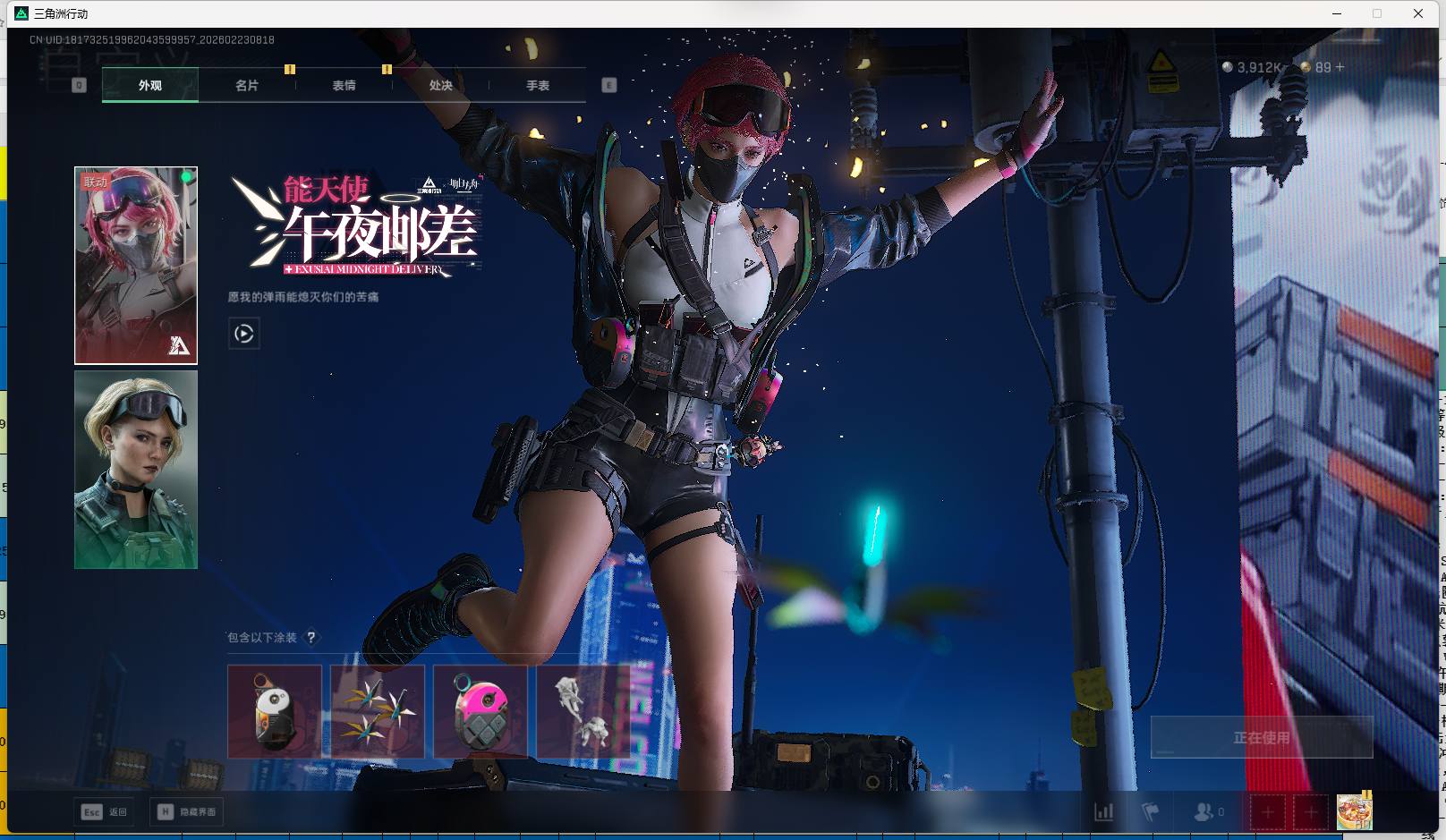
Task: Select the pink grenade-shaped device skin item
Action: tap(481, 712)
